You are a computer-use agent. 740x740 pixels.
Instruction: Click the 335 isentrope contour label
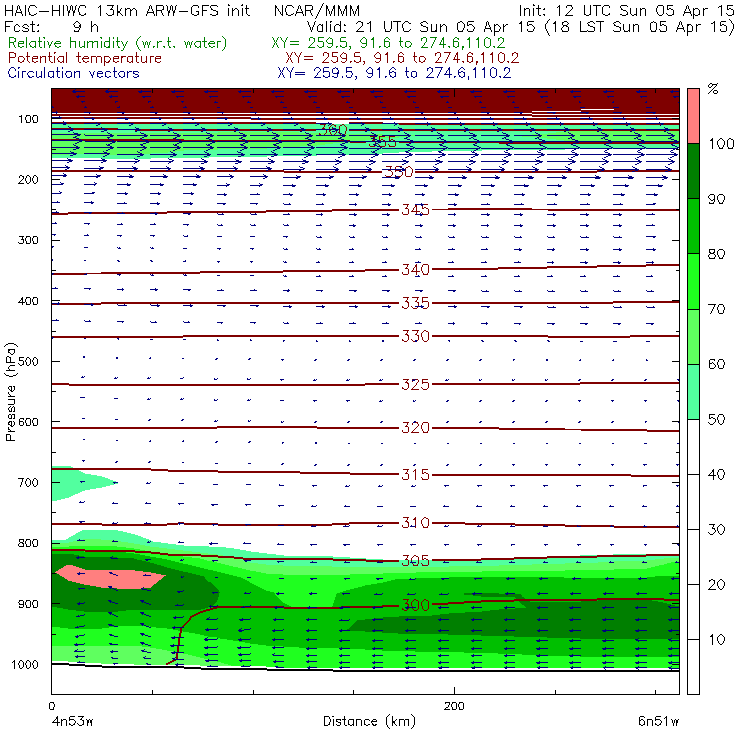(415, 303)
